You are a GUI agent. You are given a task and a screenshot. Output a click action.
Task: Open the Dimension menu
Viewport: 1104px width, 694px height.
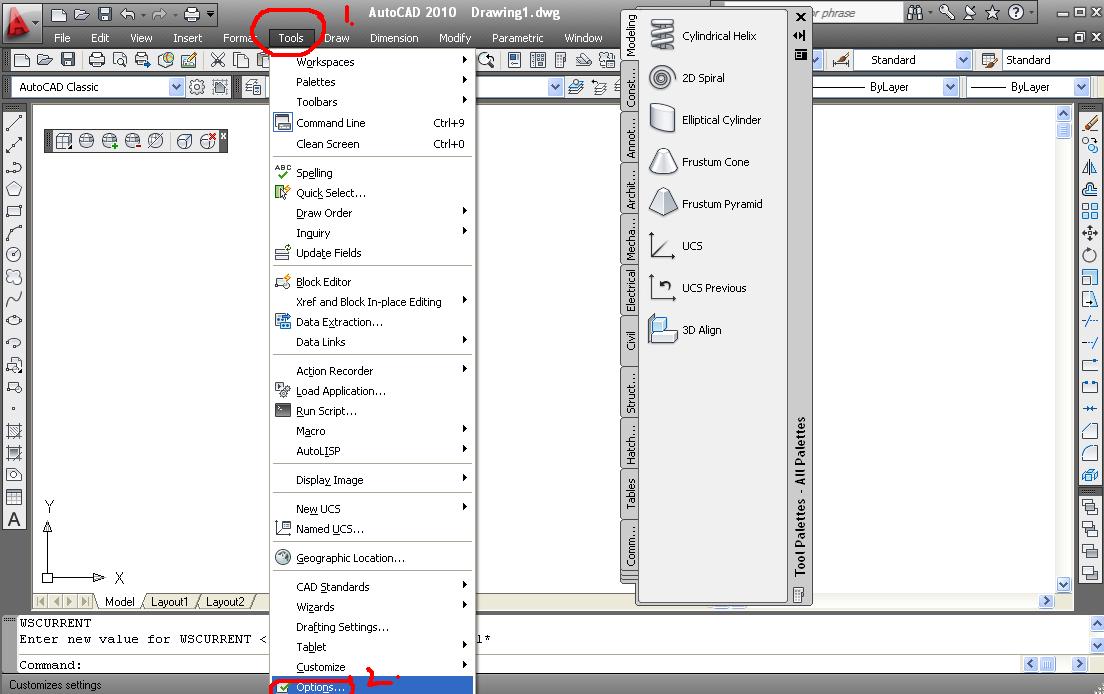point(394,38)
